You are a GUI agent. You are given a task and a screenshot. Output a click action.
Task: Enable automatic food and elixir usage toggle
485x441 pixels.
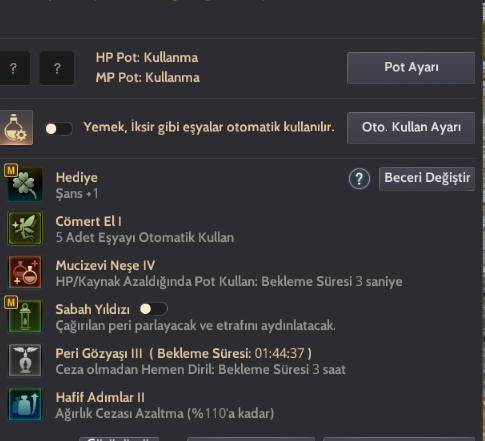pyautogui.click(x=59, y=129)
